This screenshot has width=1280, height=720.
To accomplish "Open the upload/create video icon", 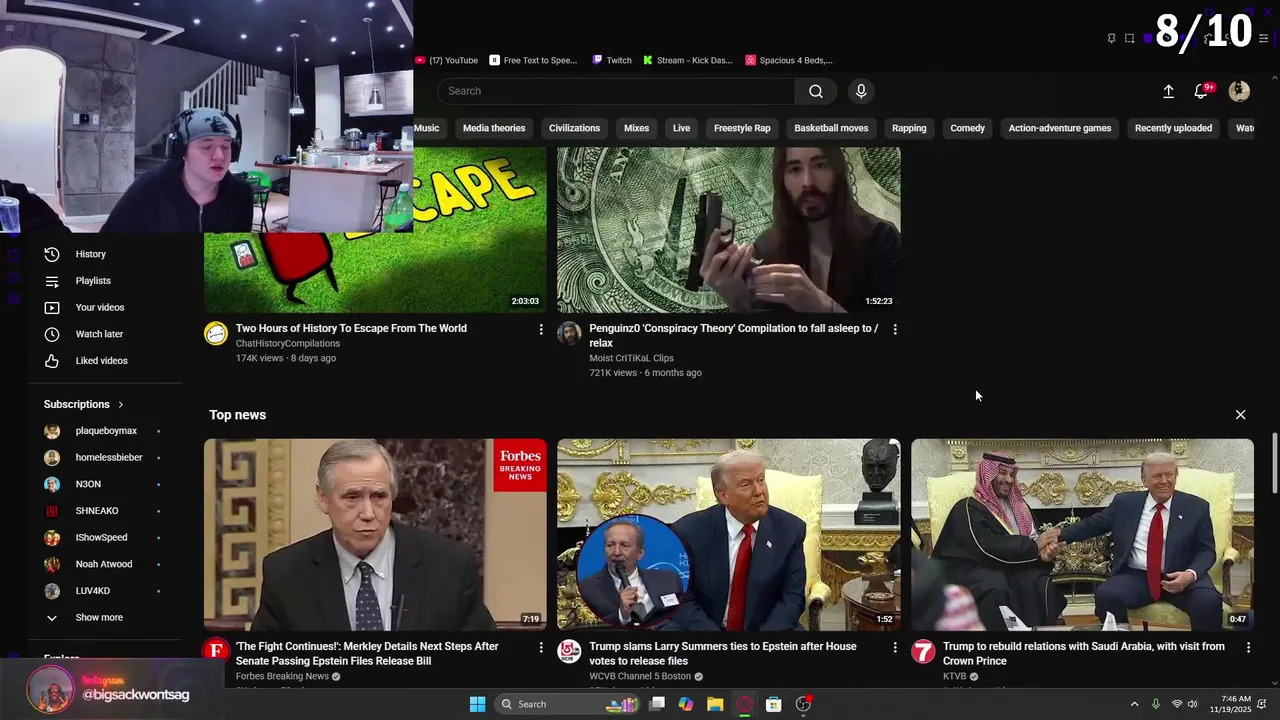I will click(x=1168, y=91).
